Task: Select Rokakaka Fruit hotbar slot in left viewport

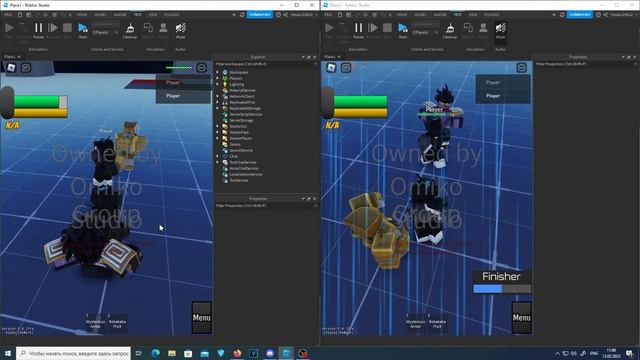Action: [117, 322]
